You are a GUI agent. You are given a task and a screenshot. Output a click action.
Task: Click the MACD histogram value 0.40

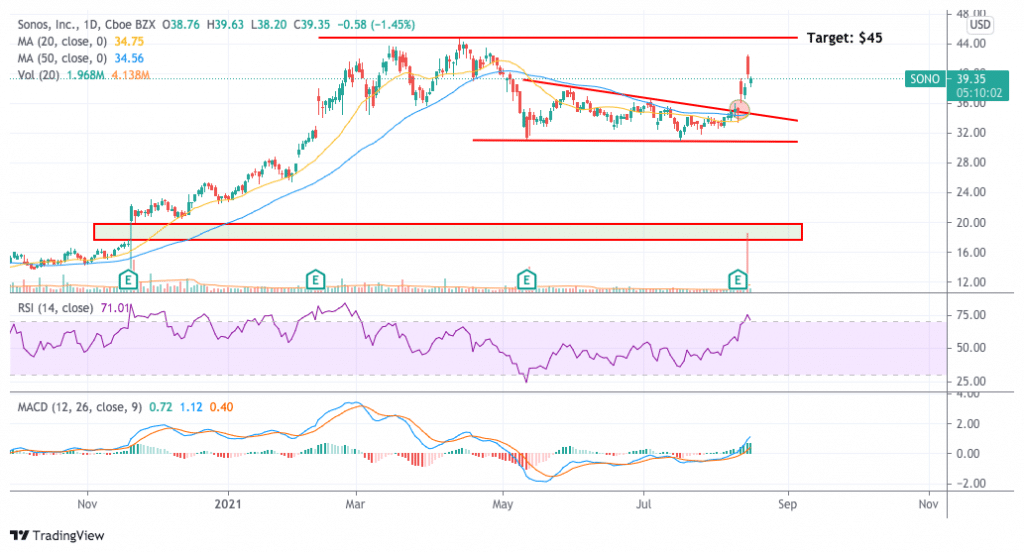click(221, 407)
